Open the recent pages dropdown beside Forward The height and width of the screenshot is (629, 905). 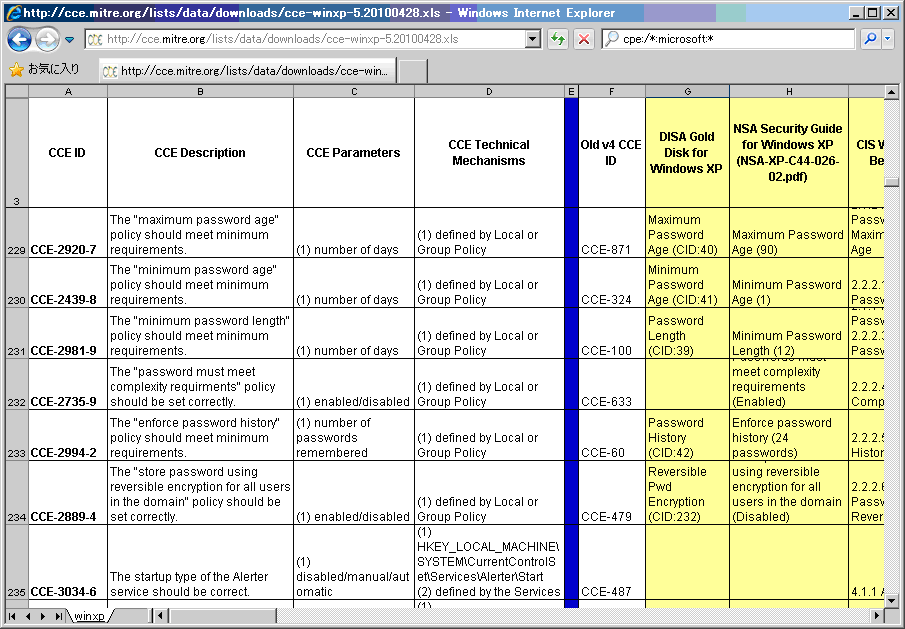(70, 40)
